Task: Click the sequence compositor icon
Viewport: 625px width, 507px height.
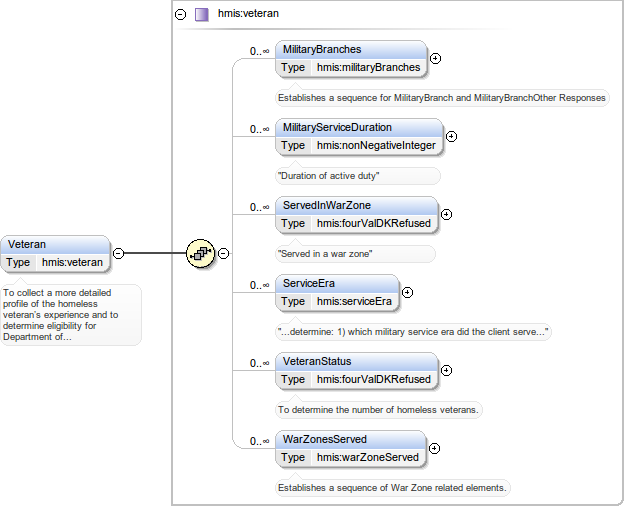Action: click(201, 253)
